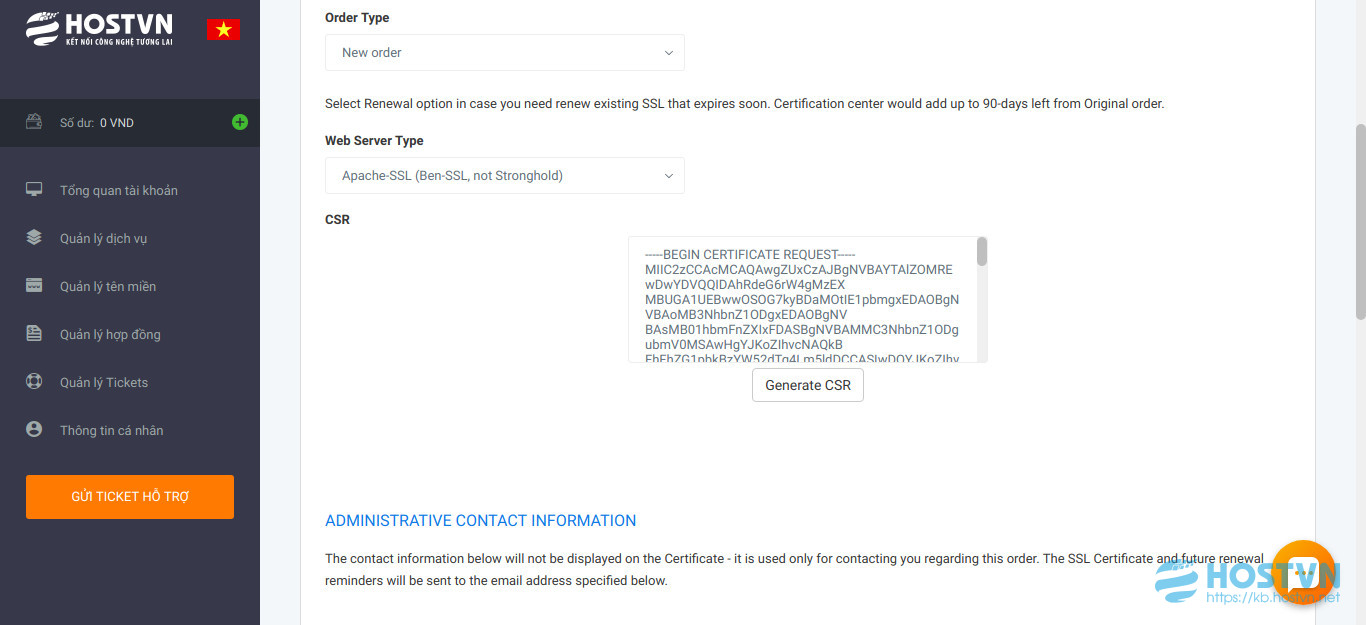The width and height of the screenshot is (1366, 625).
Task: Add funds using green plus icon
Action: tap(240, 122)
